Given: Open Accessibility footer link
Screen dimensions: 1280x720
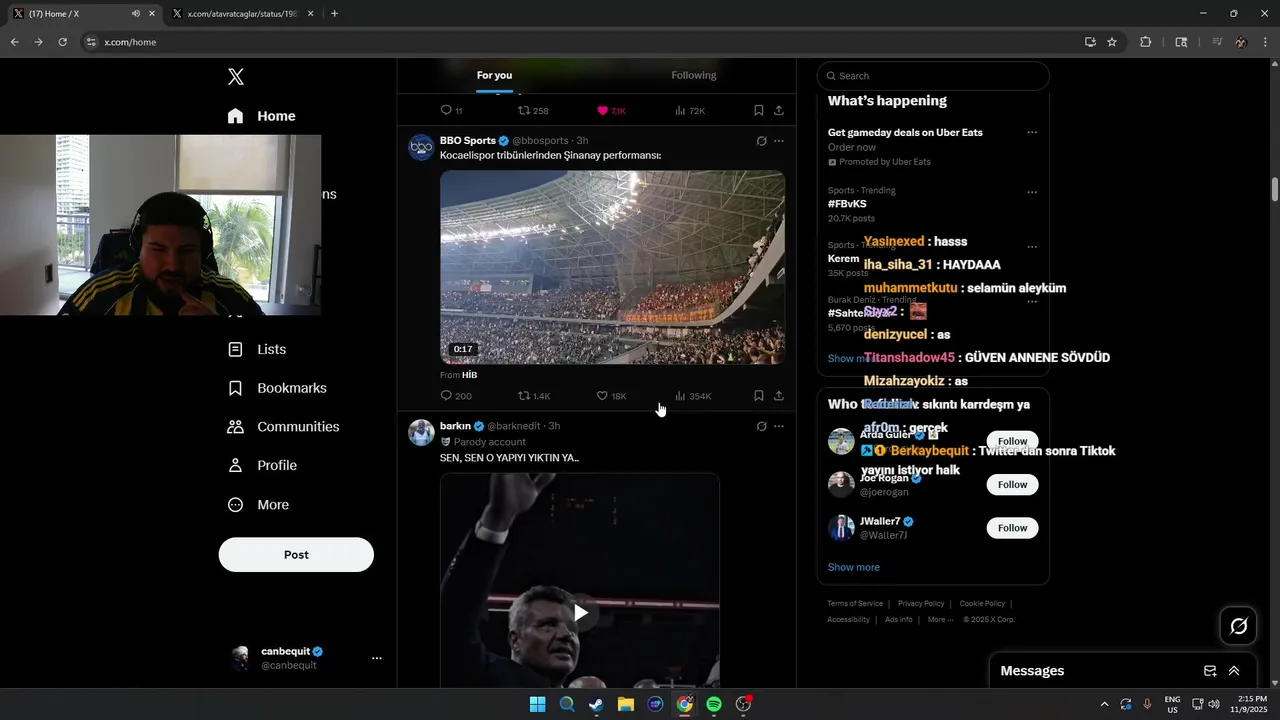Looking at the screenshot, I should 848,620.
